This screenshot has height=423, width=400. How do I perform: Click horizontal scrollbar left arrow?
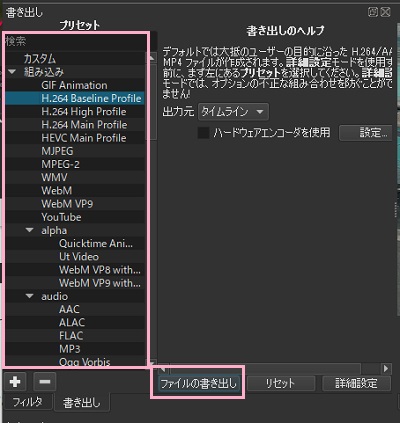coord(163,369)
